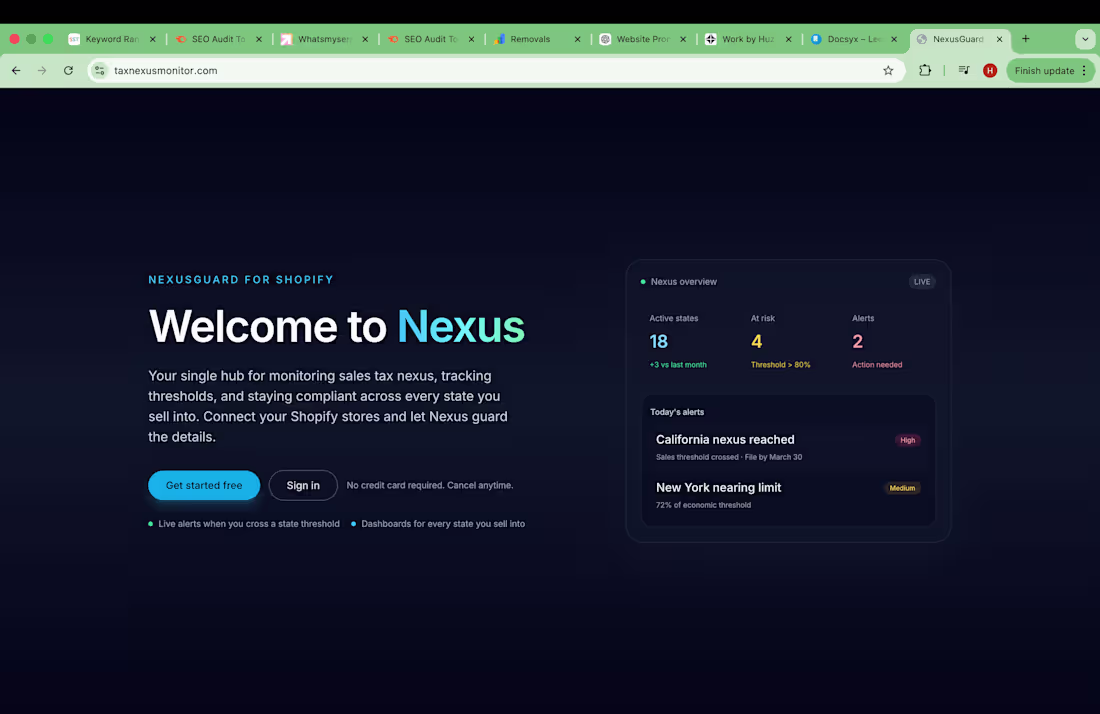This screenshot has height=714, width=1100.
Task: Toggle the LIVE indicator on Nexus overview
Action: (921, 282)
